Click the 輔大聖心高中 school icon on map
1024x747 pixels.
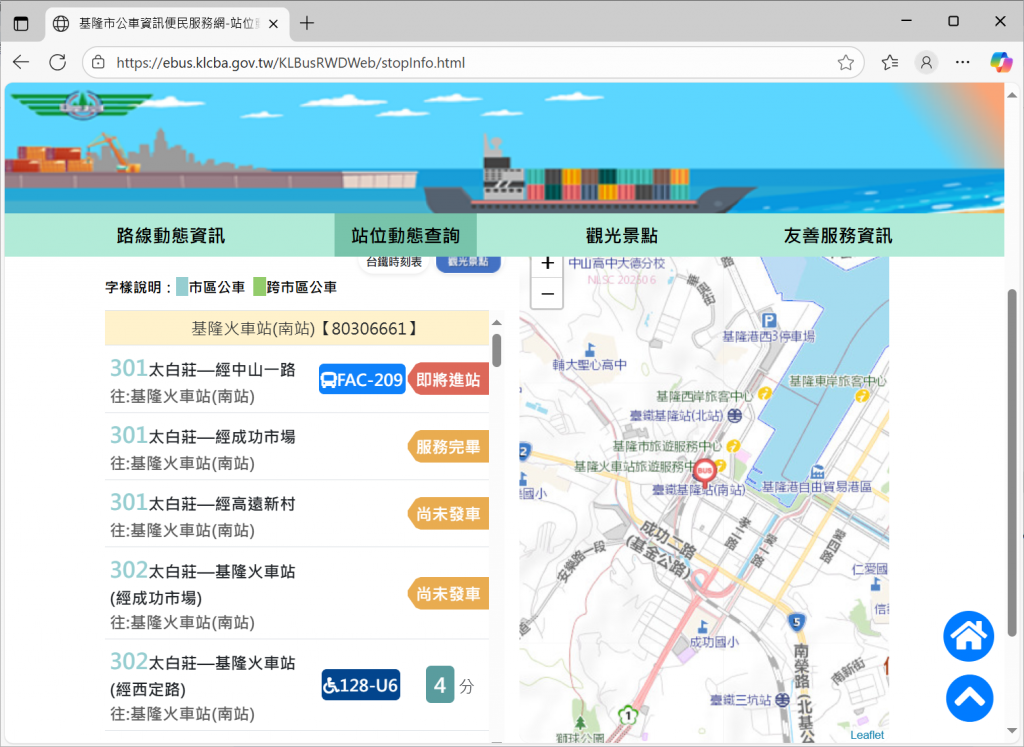[590, 349]
